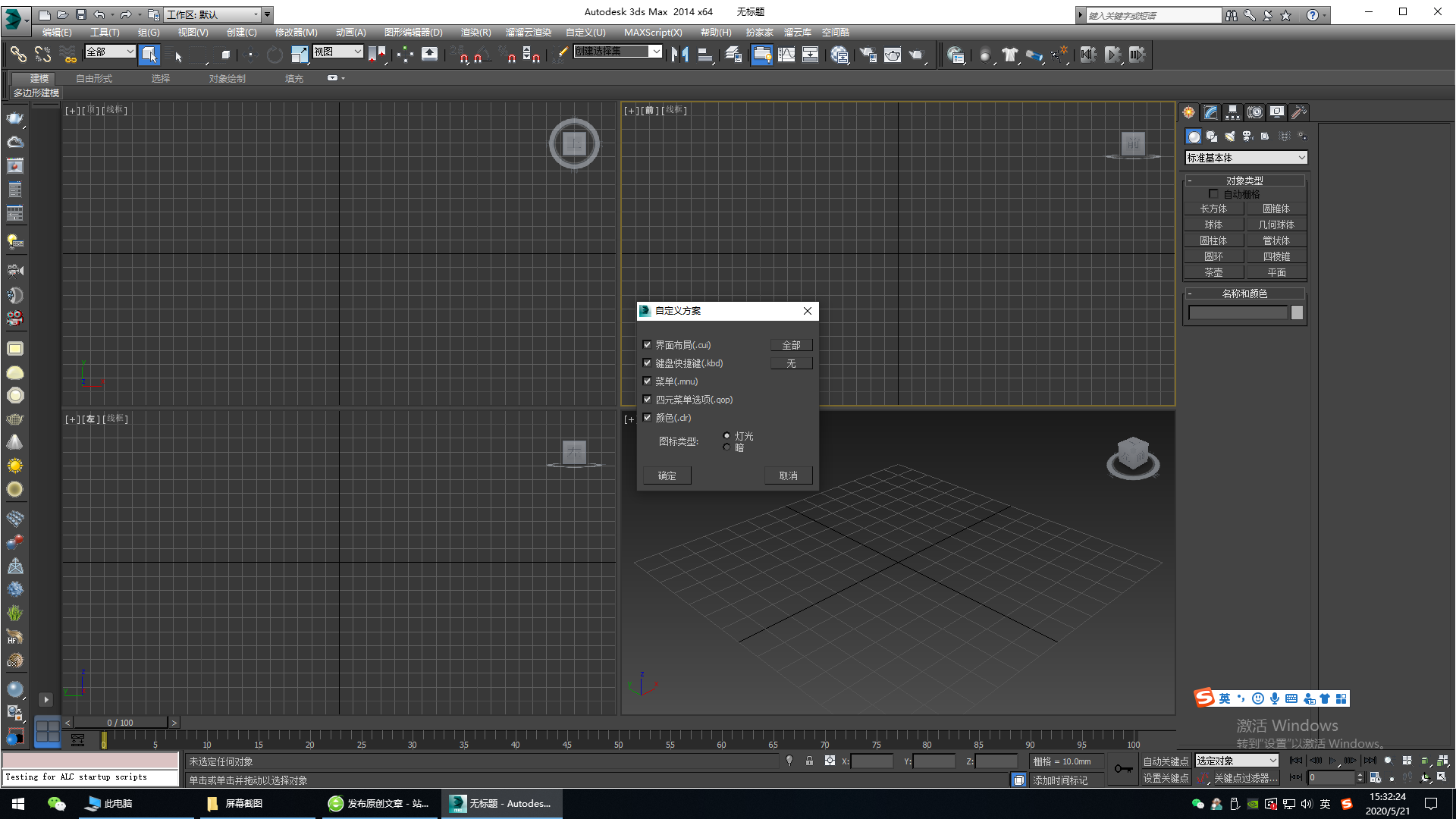This screenshot has height=819, width=1456.
Task: Open the Modify command panel tab
Action: point(1211,112)
